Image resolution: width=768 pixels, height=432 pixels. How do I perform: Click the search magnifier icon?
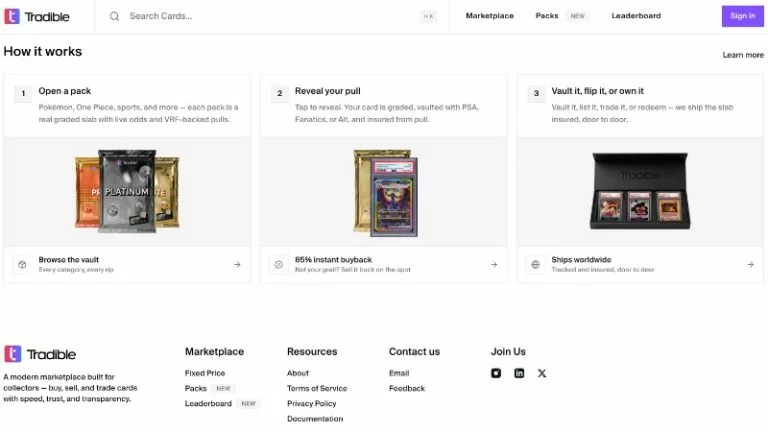(x=114, y=16)
